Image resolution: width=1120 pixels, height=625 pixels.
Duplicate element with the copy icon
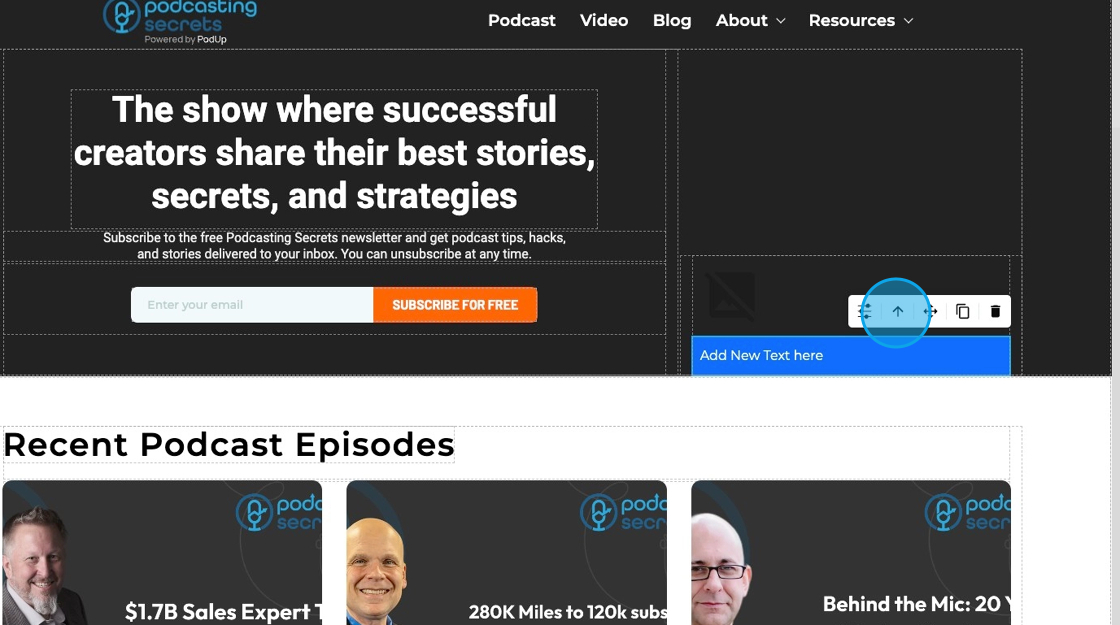point(963,311)
